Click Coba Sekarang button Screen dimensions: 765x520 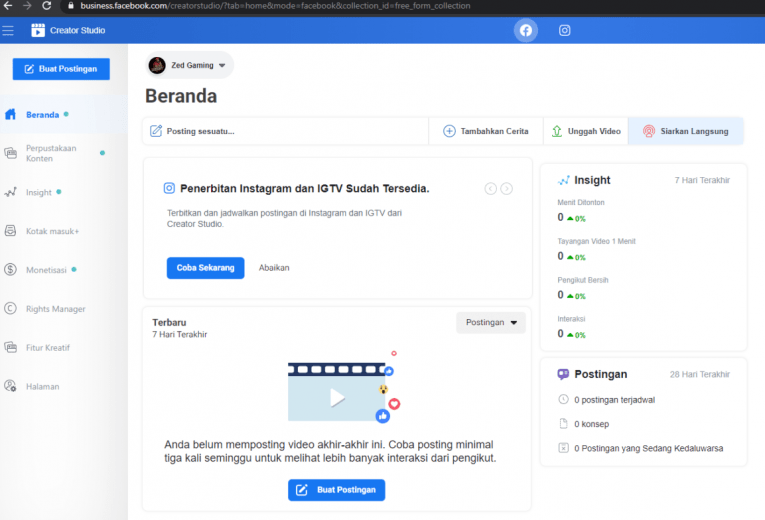pyautogui.click(x=205, y=268)
